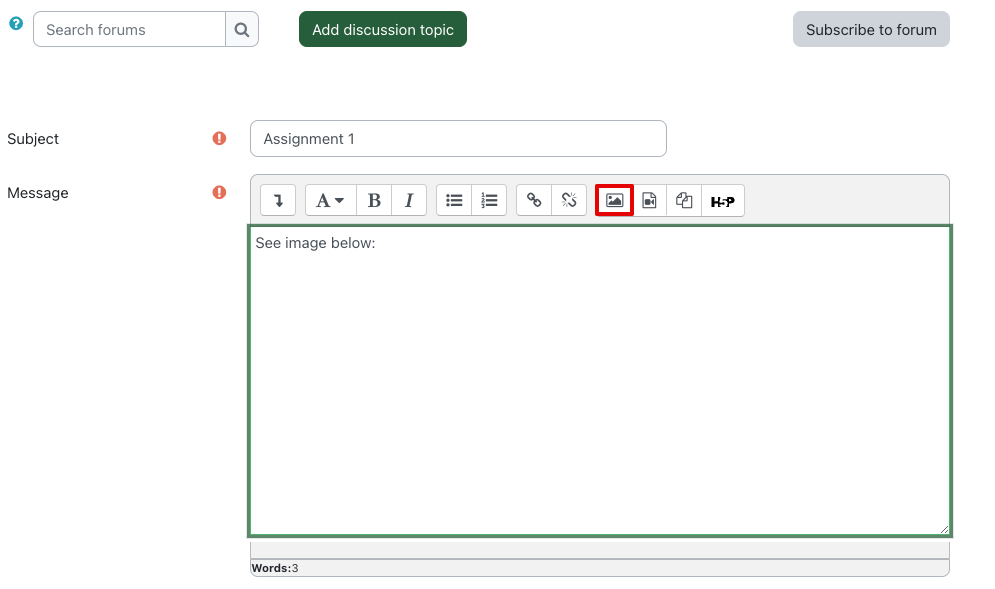This screenshot has width=995, height=589.
Task: Remove link with the unlink icon
Action: coord(569,200)
